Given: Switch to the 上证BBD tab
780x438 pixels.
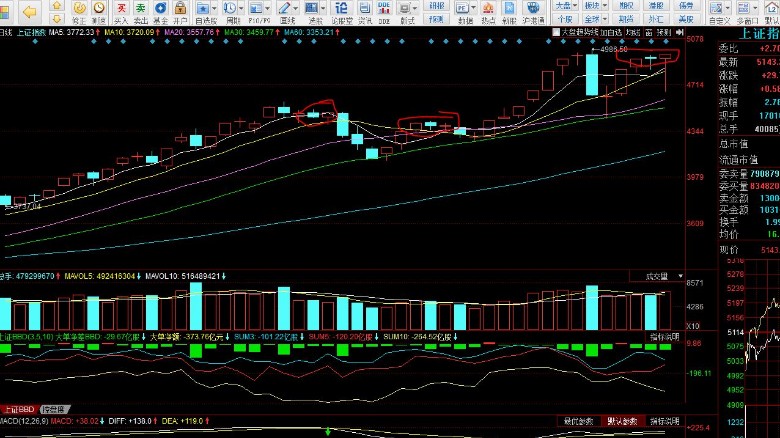Looking at the screenshot, I should (20, 410).
